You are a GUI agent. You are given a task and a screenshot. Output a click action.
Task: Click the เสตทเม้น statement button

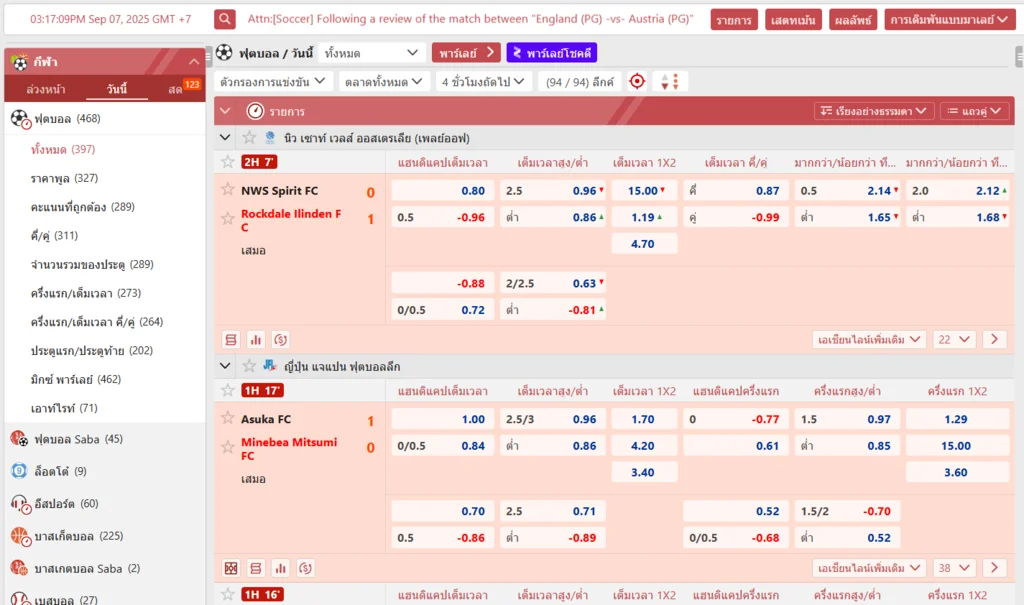[x=793, y=20]
